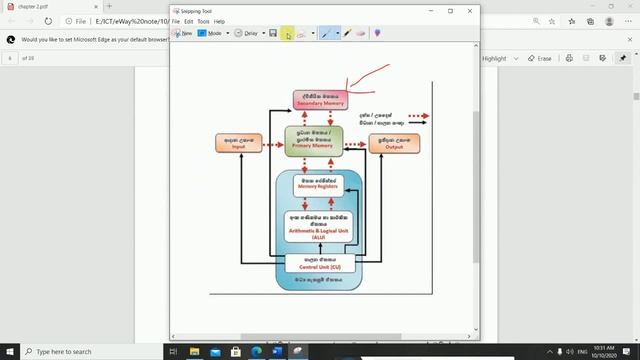Open the Windows Start menu
The width and height of the screenshot is (640, 360).
(10, 351)
